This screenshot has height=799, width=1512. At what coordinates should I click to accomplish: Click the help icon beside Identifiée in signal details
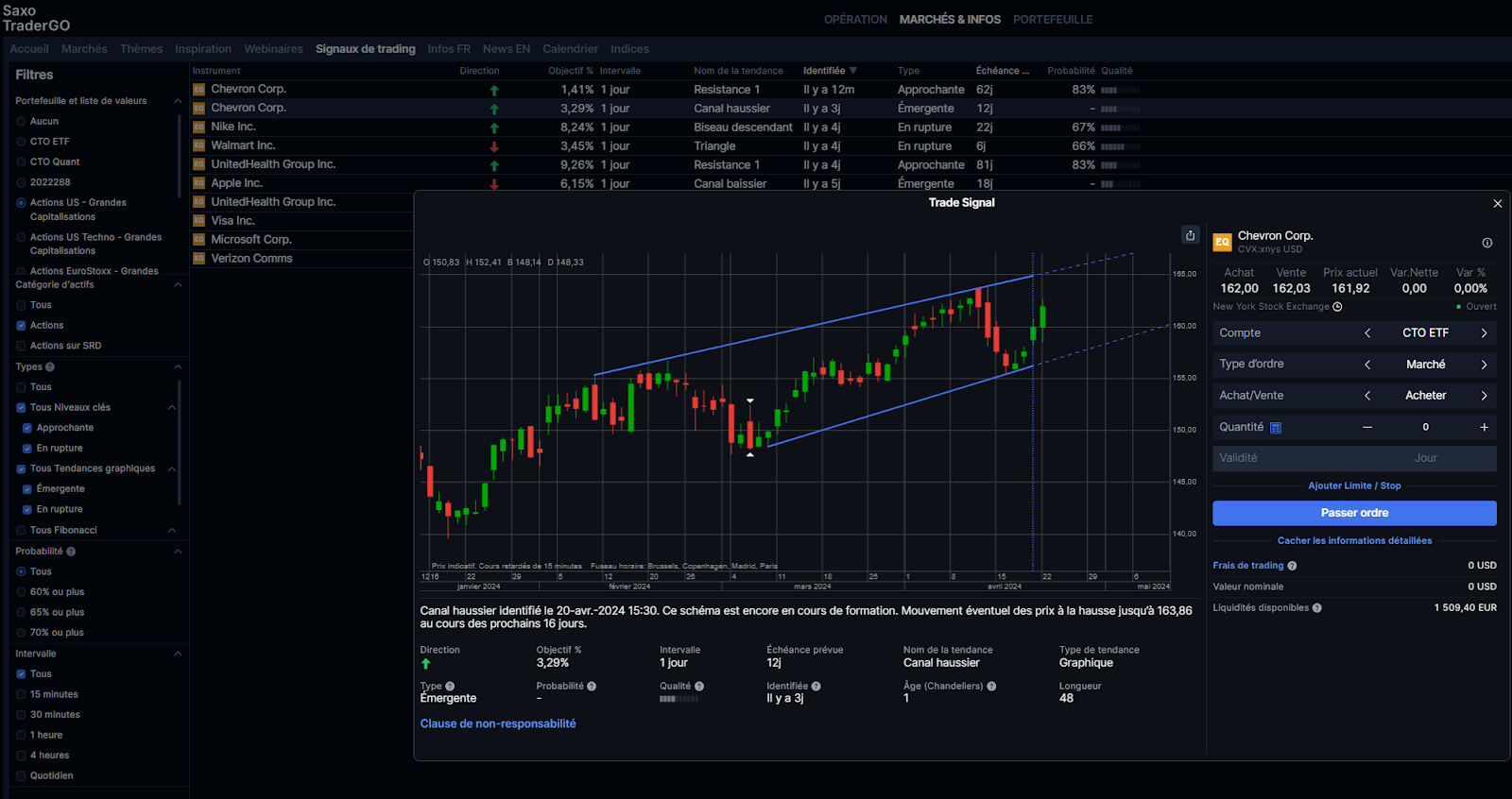coord(816,687)
